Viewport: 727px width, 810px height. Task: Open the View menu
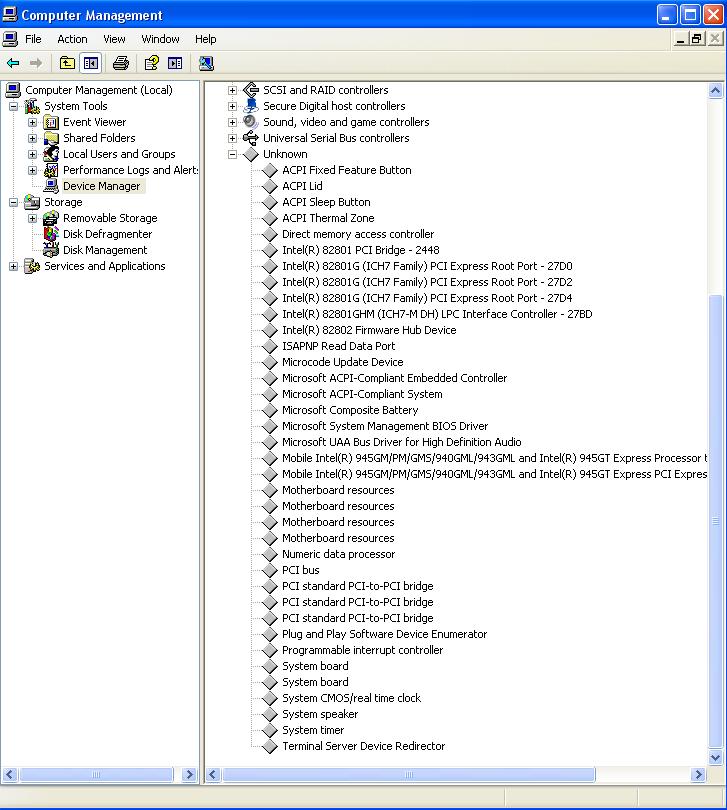[x=114, y=39]
